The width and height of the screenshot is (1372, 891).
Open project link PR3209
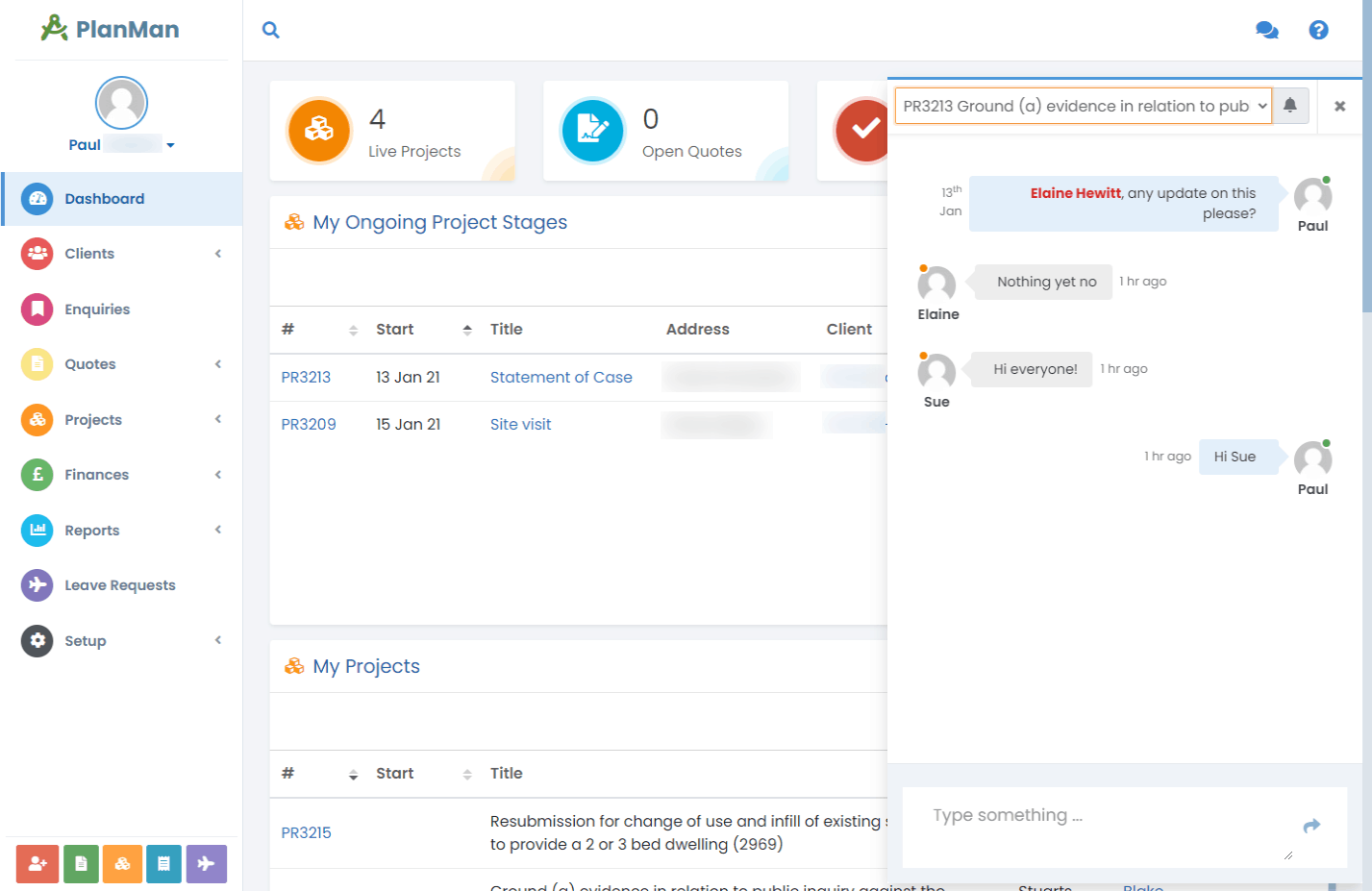pos(309,425)
